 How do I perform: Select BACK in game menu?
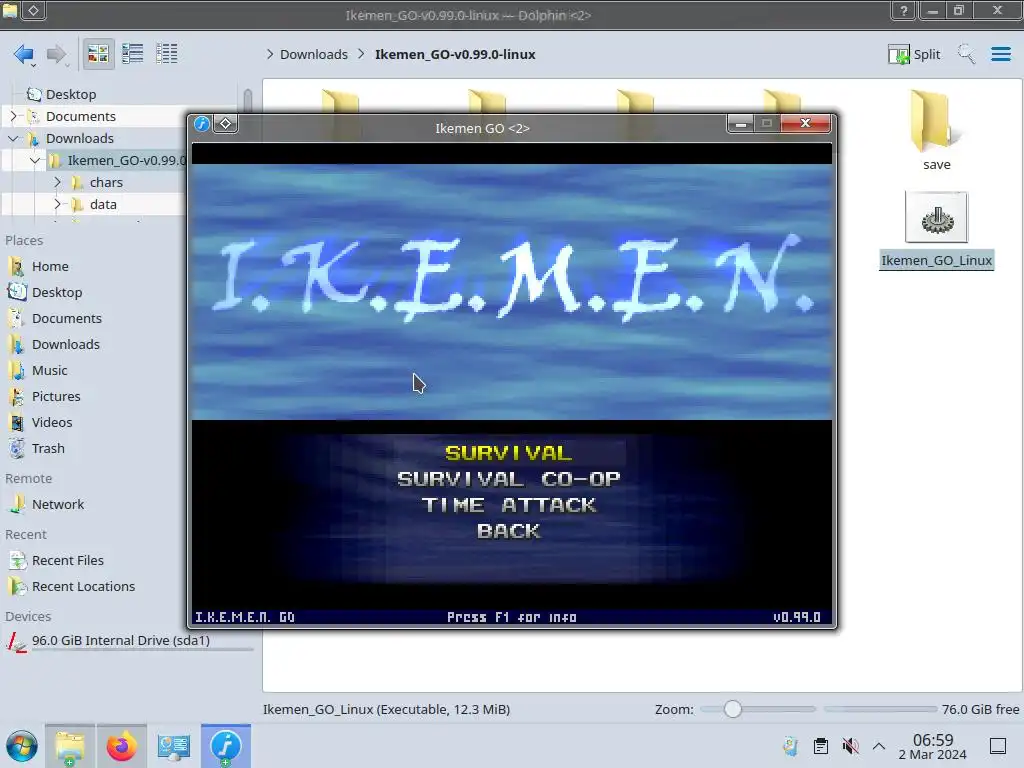pos(509,531)
